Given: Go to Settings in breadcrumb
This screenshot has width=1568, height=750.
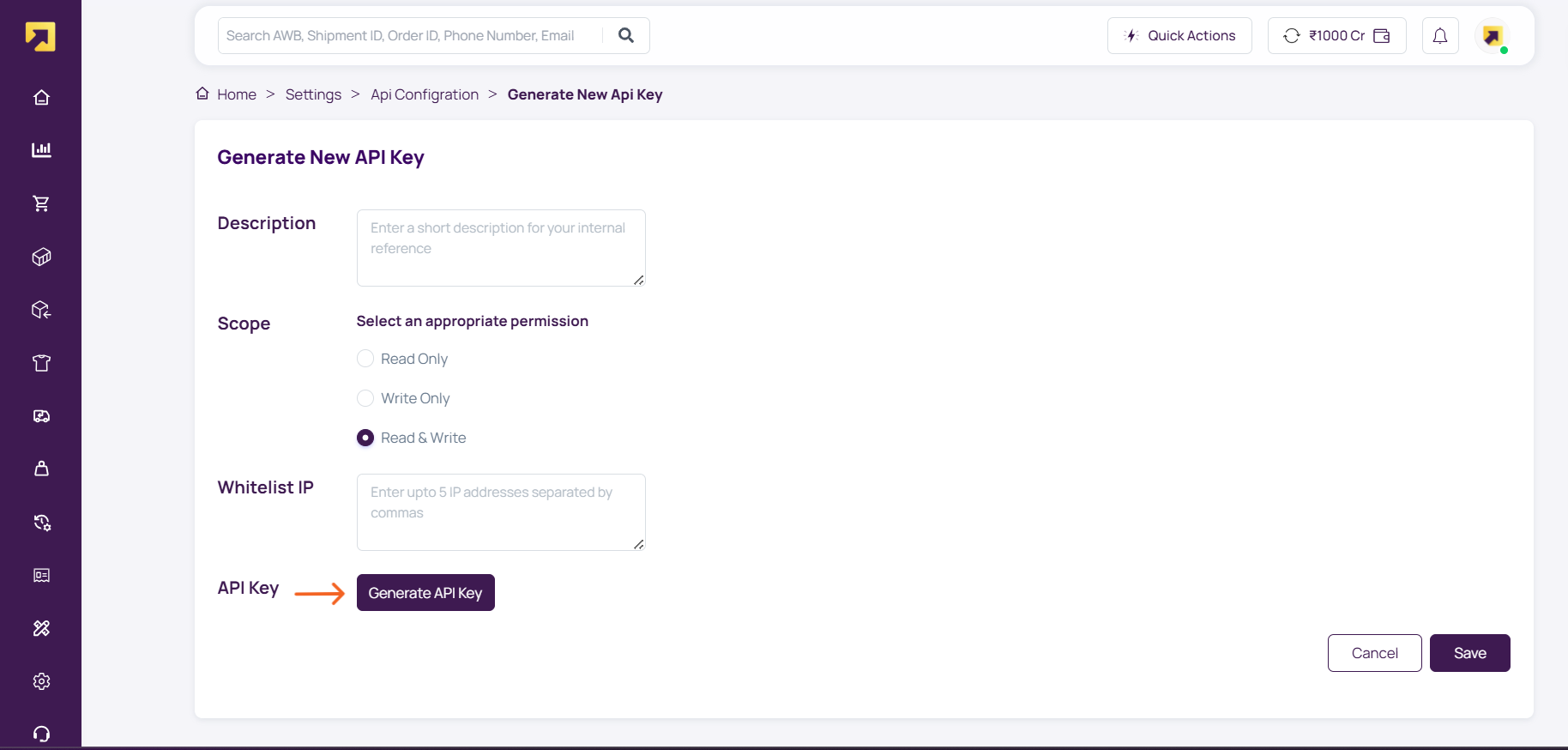Looking at the screenshot, I should coord(313,94).
